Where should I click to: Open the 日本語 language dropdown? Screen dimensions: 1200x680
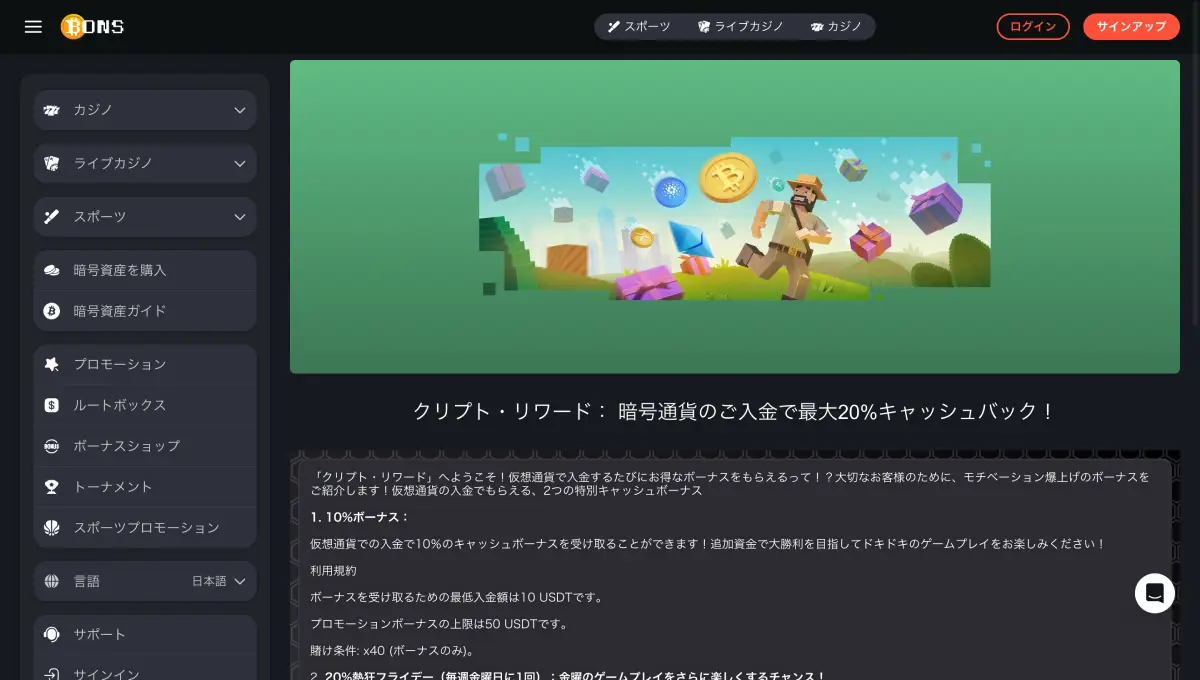[x=219, y=581]
